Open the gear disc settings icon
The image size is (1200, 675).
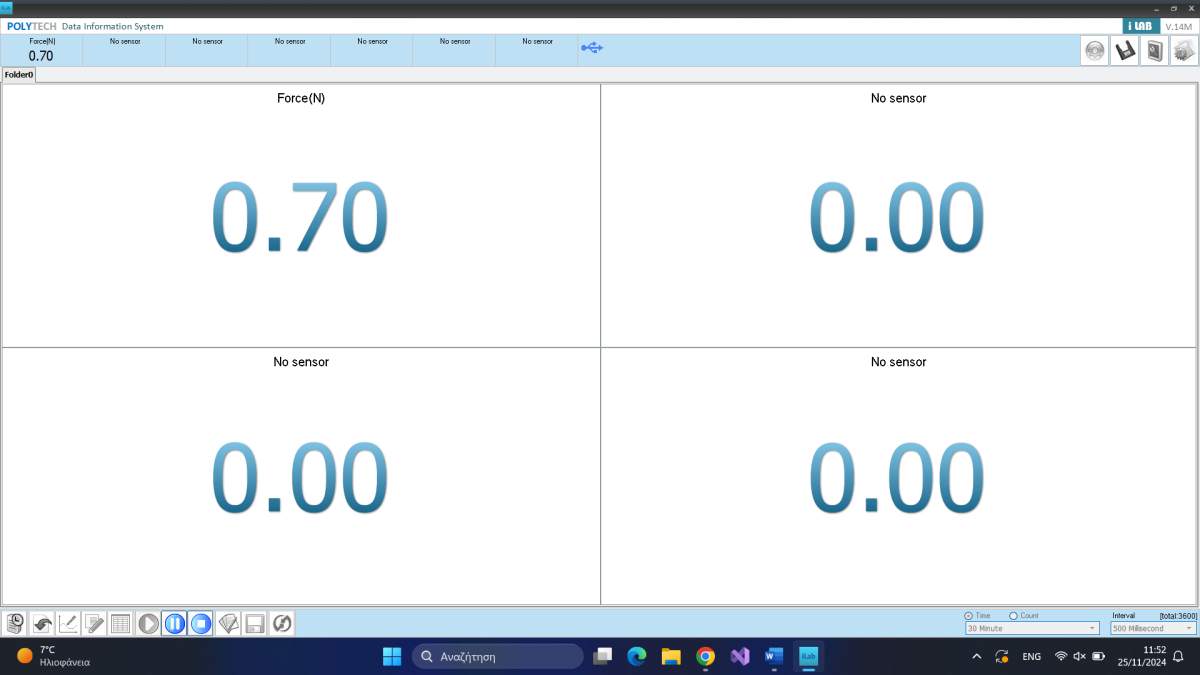(1095, 51)
